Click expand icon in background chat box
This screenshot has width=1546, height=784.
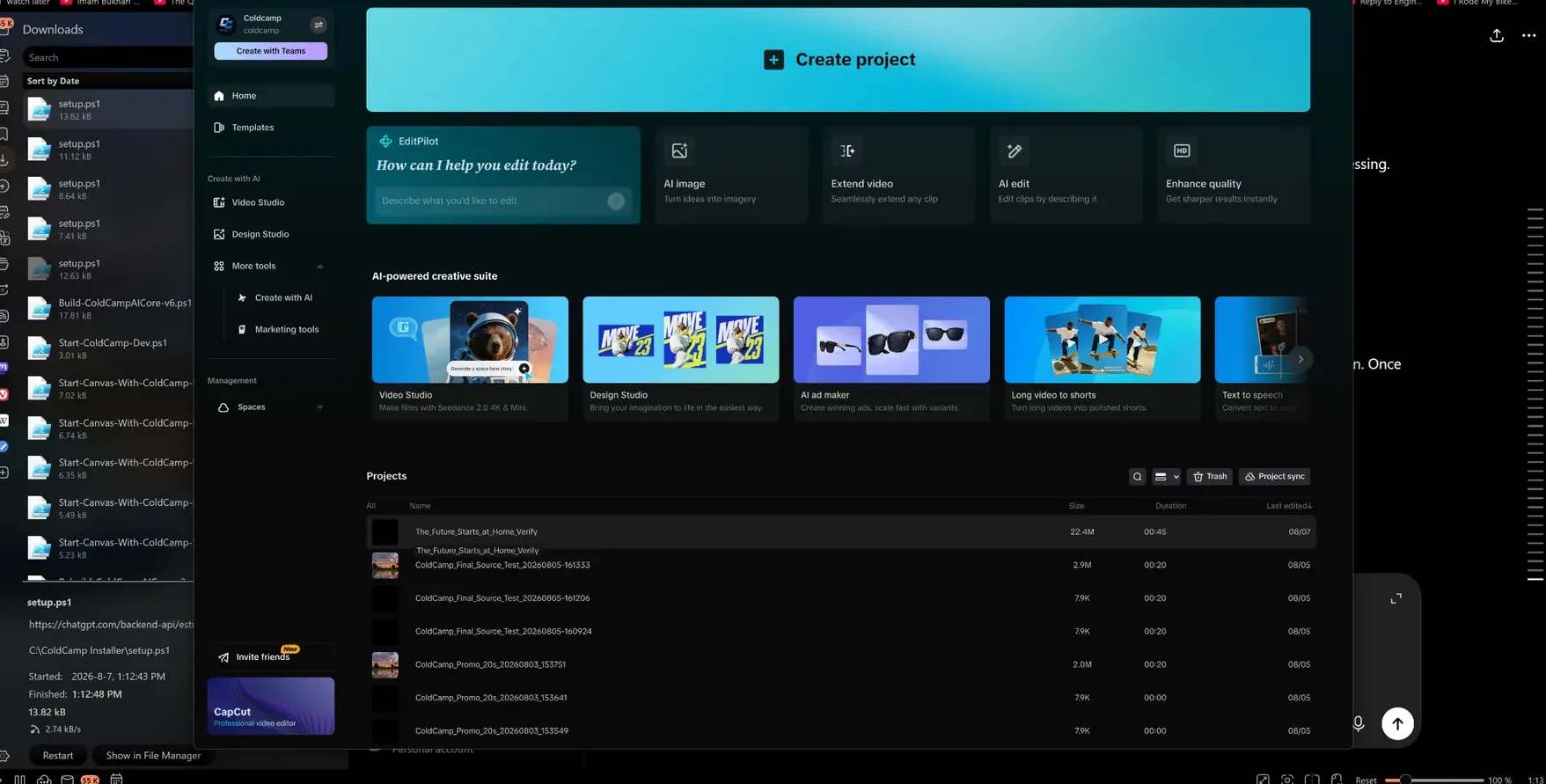(x=1396, y=598)
